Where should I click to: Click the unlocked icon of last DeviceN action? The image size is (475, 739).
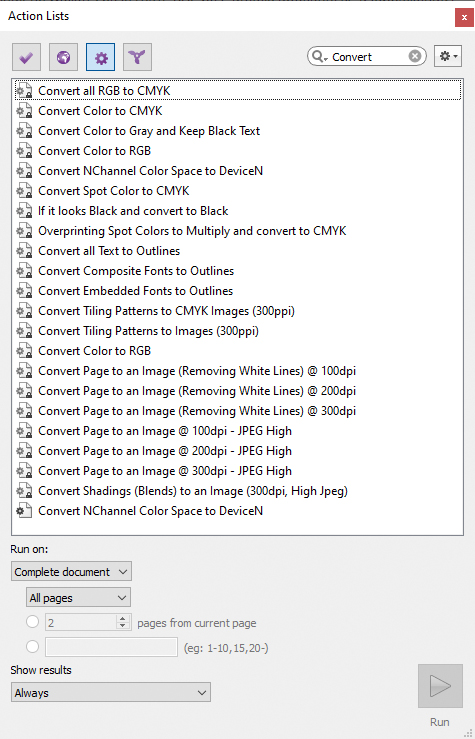(x=24, y=510)
